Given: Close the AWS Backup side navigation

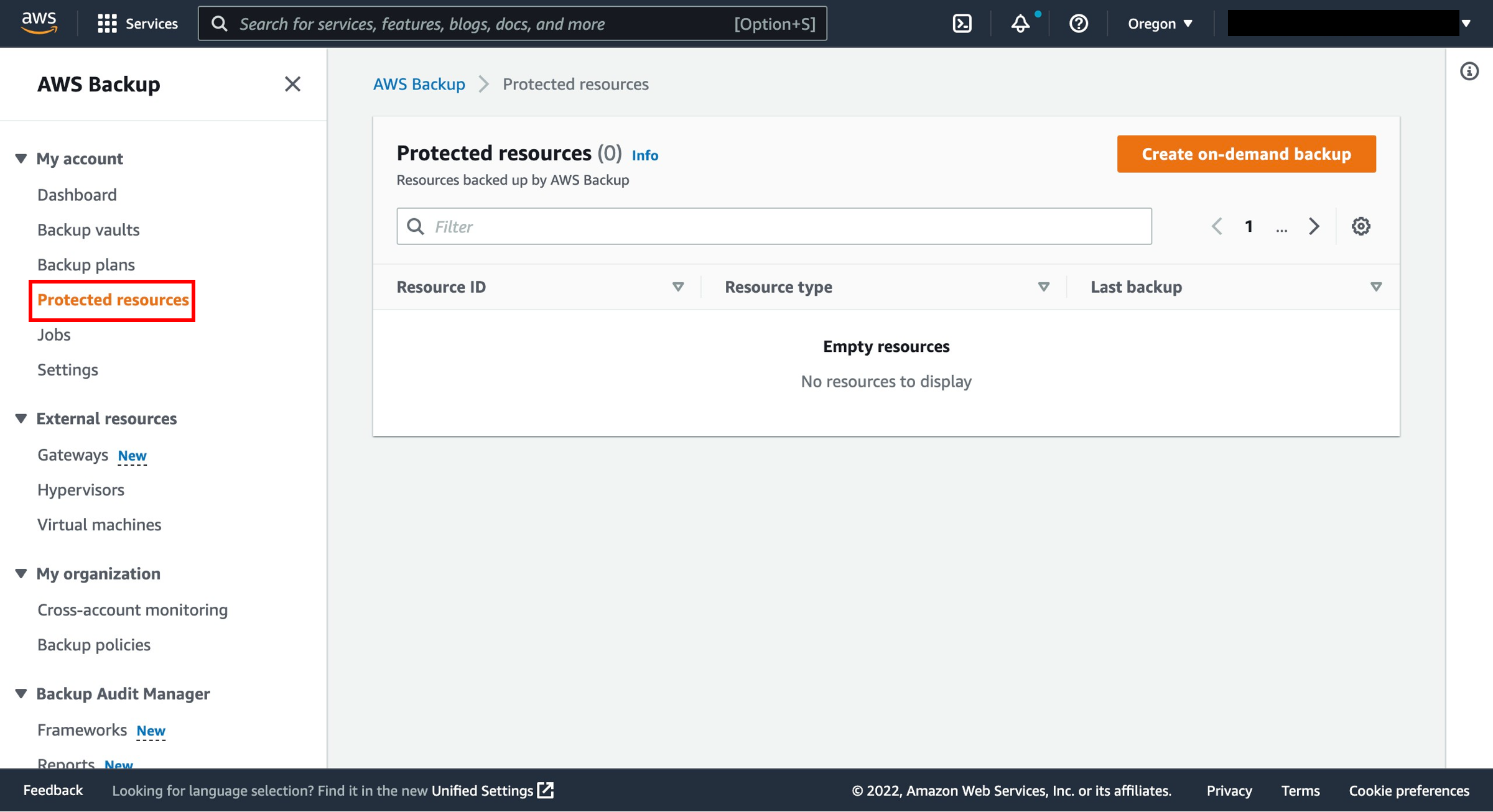Looking at the screenshot, I should [x=292, y=84].
